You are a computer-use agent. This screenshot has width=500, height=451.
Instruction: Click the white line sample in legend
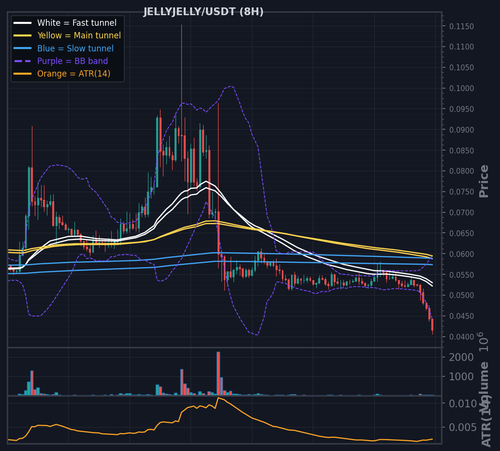coord(23,23)
